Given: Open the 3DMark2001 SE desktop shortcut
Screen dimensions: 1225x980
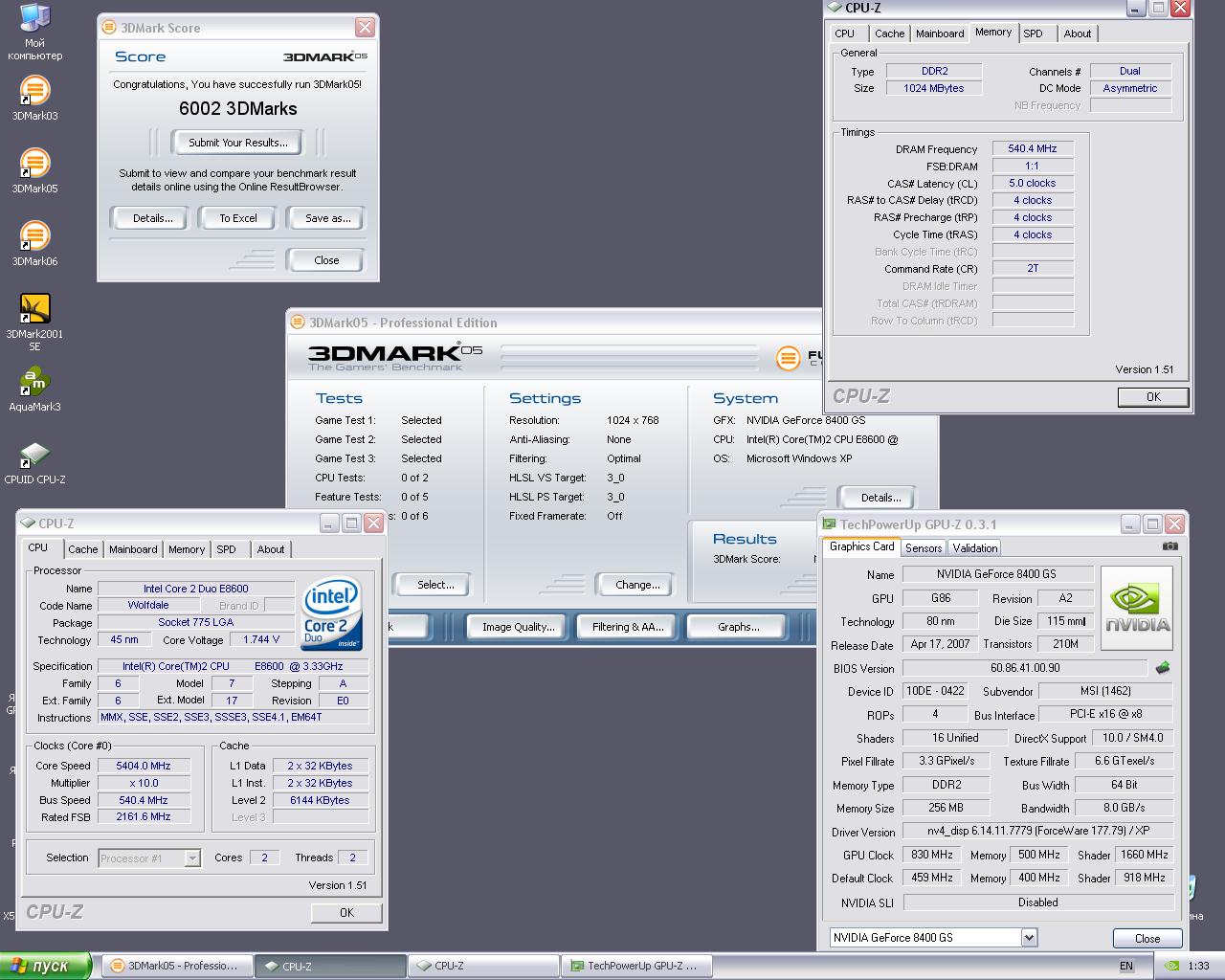Looking at the screenshot, I should pos(34,323).
